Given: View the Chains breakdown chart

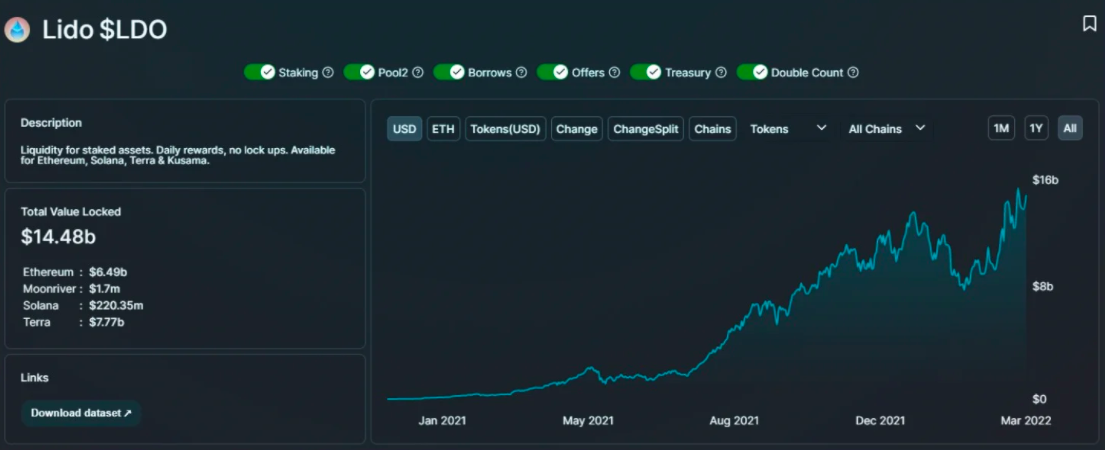Looking at the screenshot, I should 712,129.
